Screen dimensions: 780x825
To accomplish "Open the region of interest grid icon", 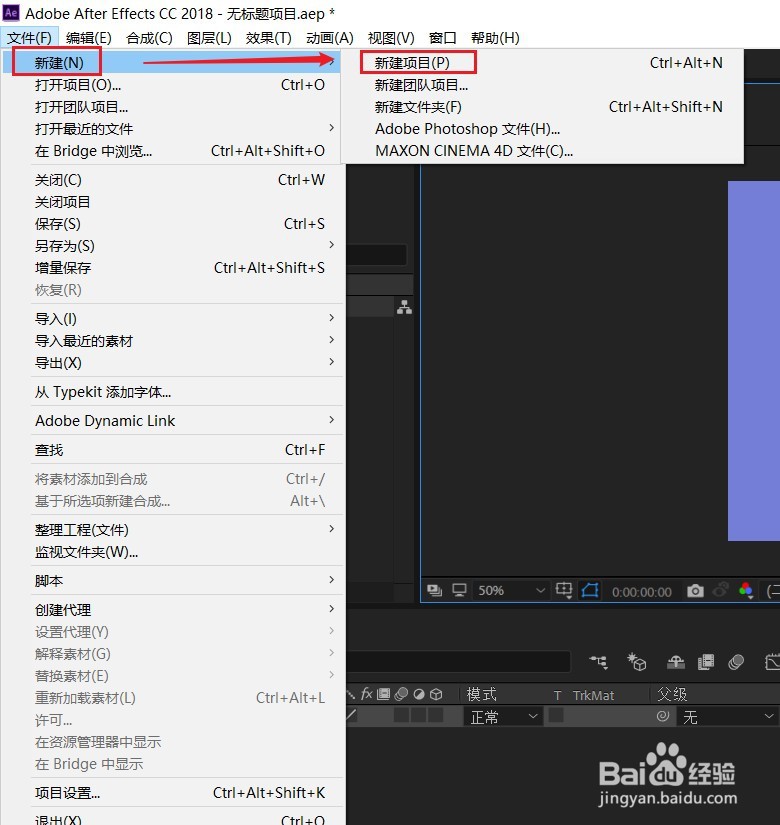I will [564, 590].
